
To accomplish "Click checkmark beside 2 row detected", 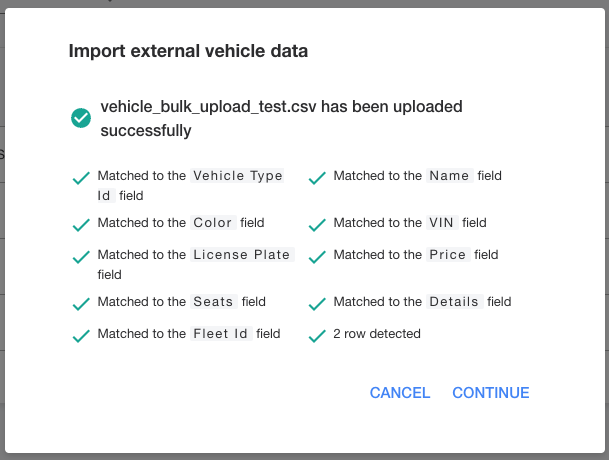I will 317,336.
